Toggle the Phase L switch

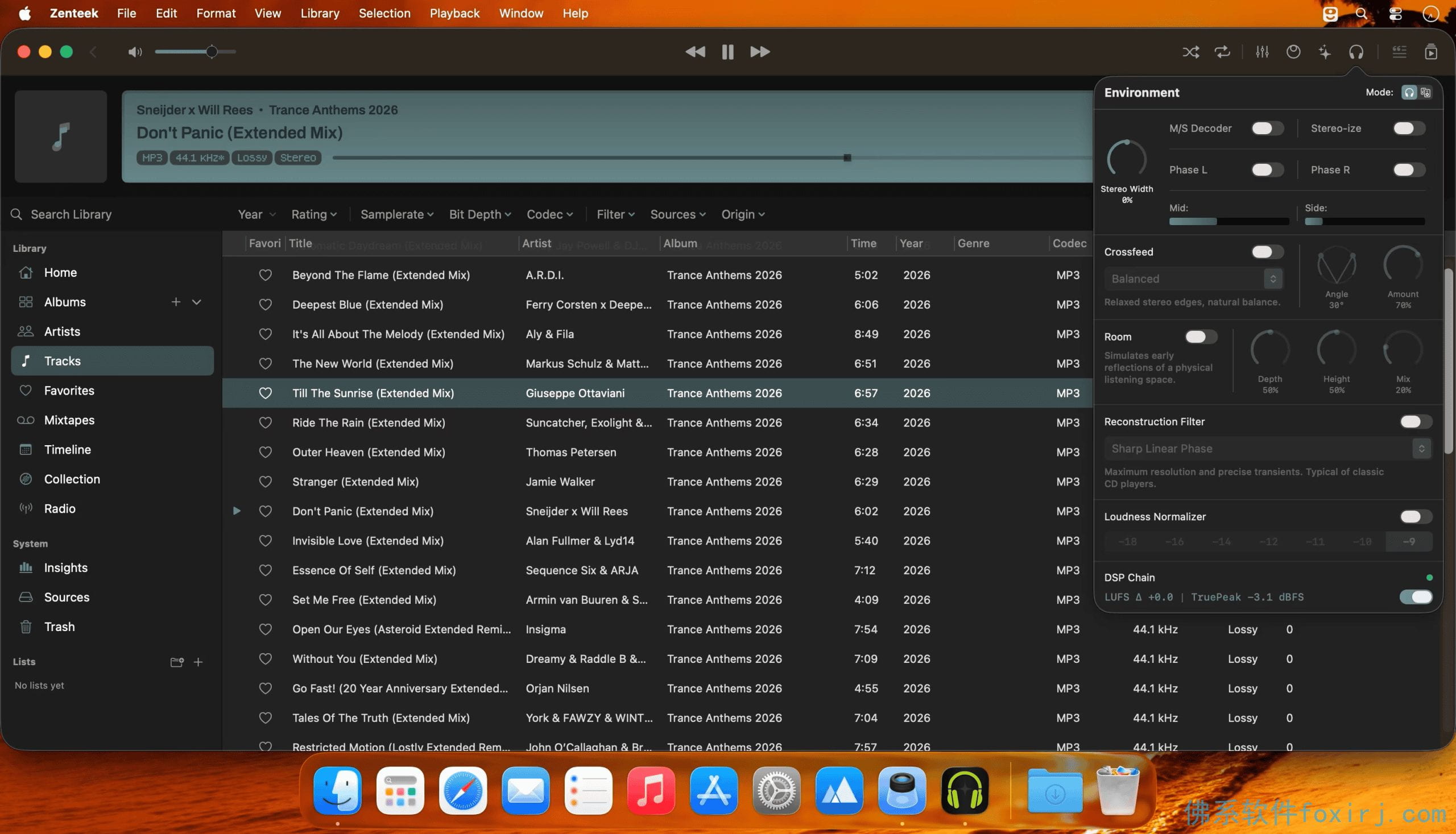pos(1268,169)
